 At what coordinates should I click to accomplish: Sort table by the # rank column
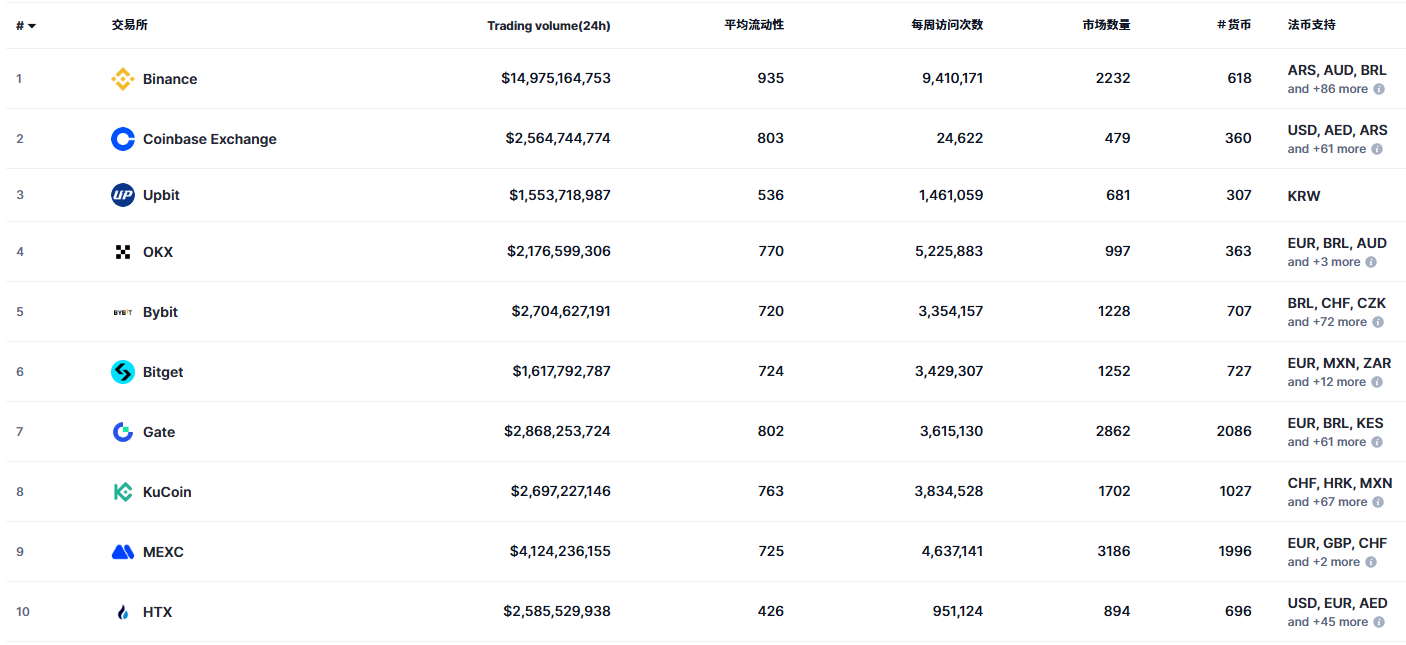click(x=26, y=25)
